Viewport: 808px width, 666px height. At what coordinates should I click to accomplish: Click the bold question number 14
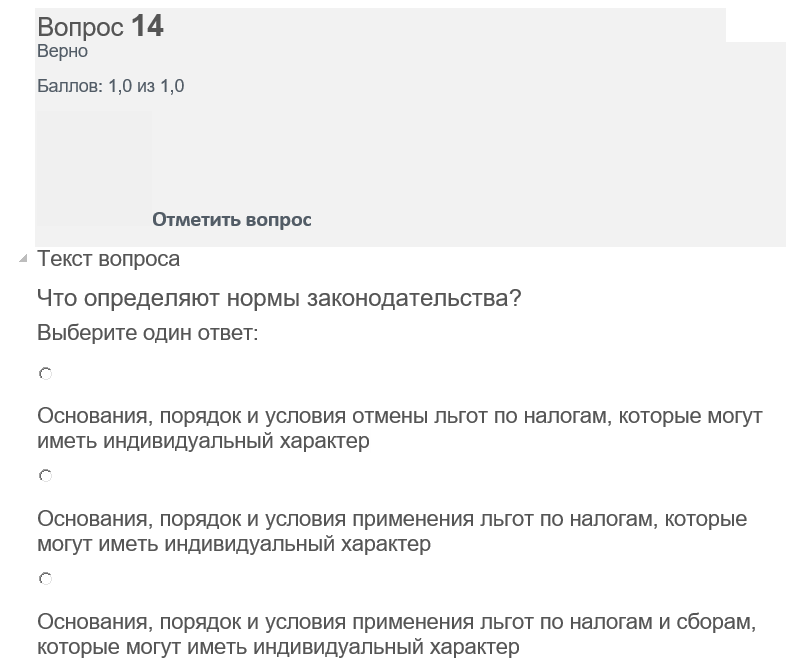(147, 26)
